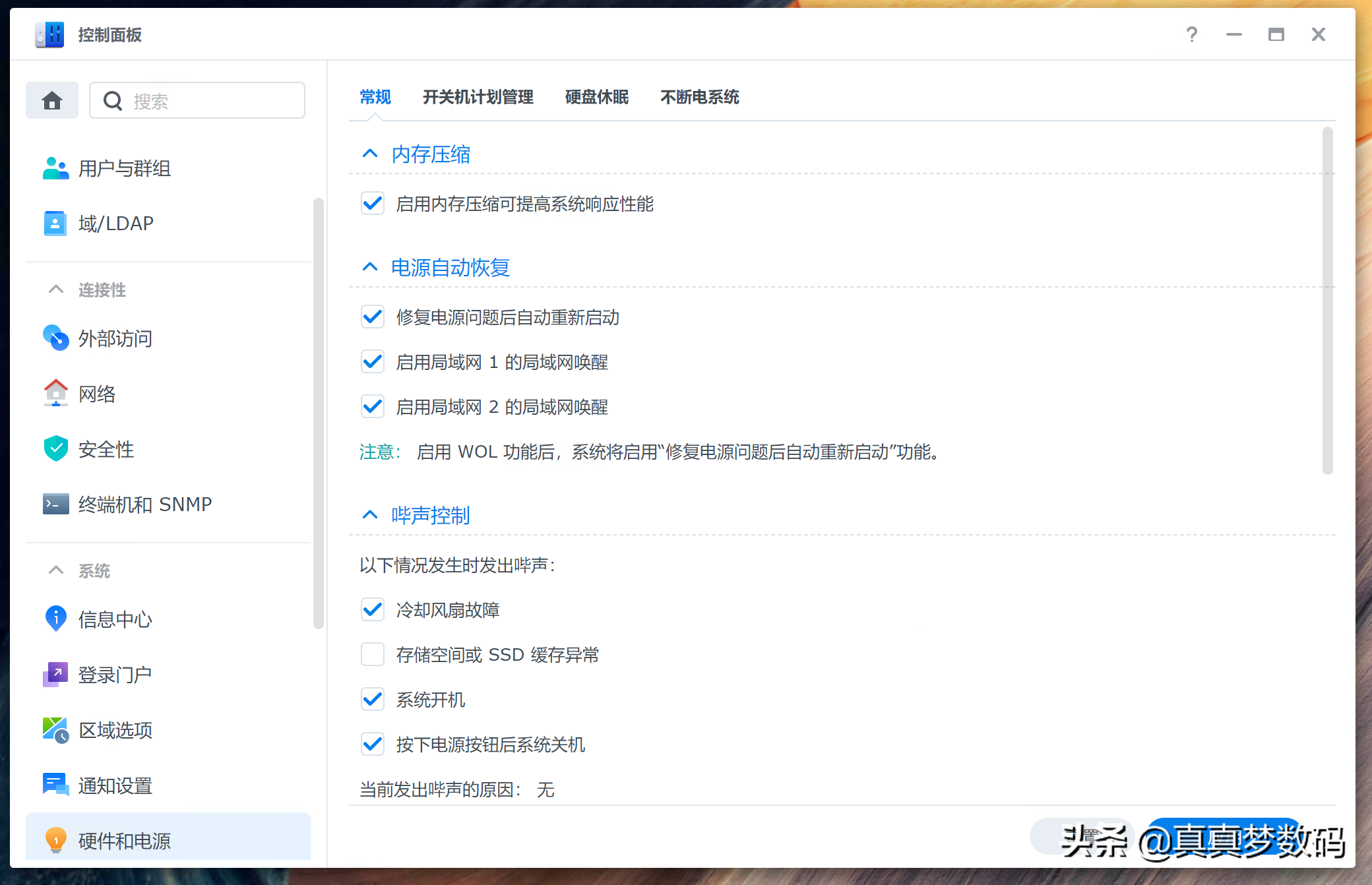
Task: Collapse the Memory Compression (内存压缩) section
Action: (x=370, y=154)
